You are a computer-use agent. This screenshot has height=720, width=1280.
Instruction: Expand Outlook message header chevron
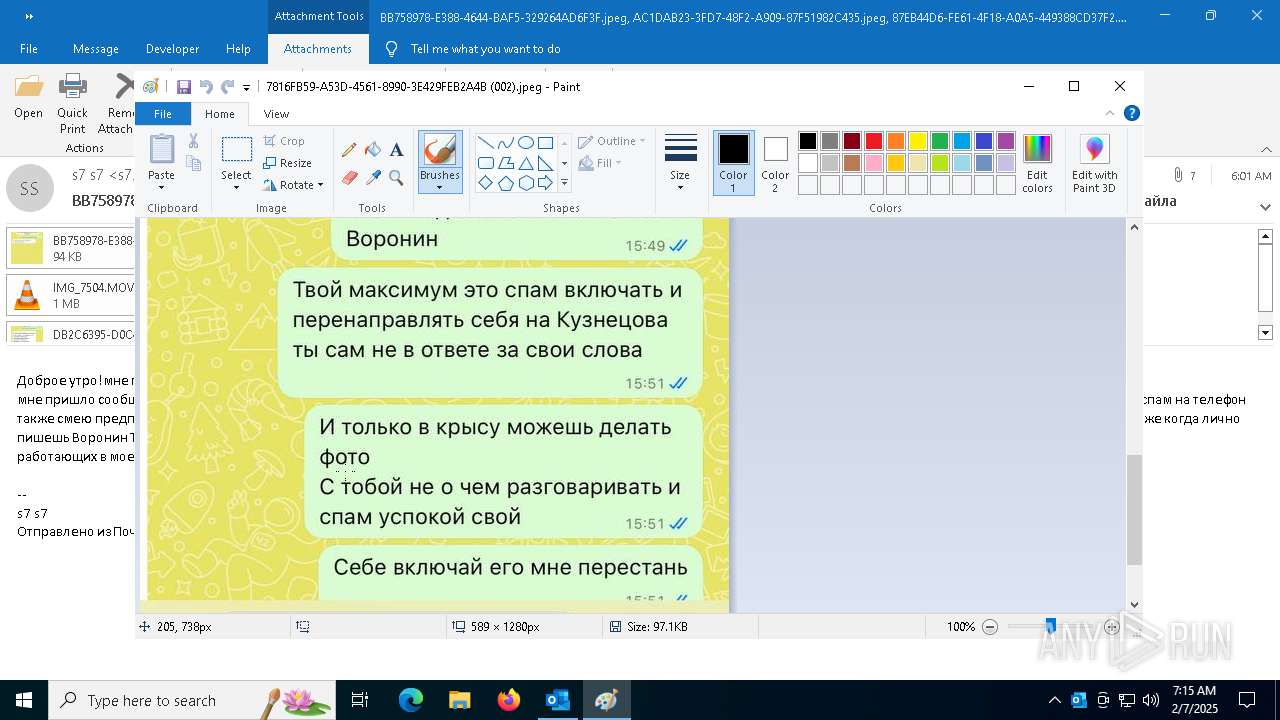click(1266, 207)
